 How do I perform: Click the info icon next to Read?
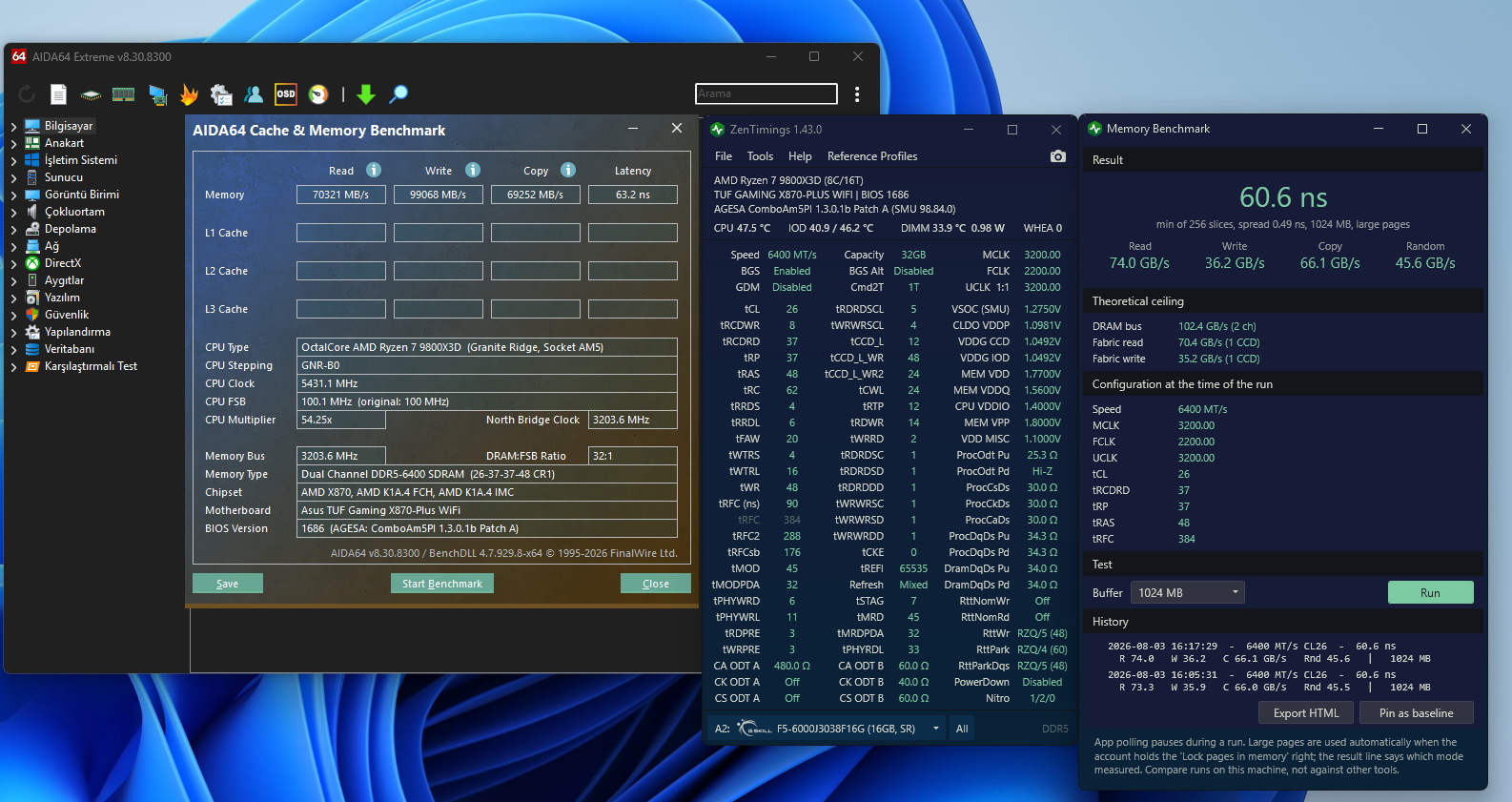point(374,170)
